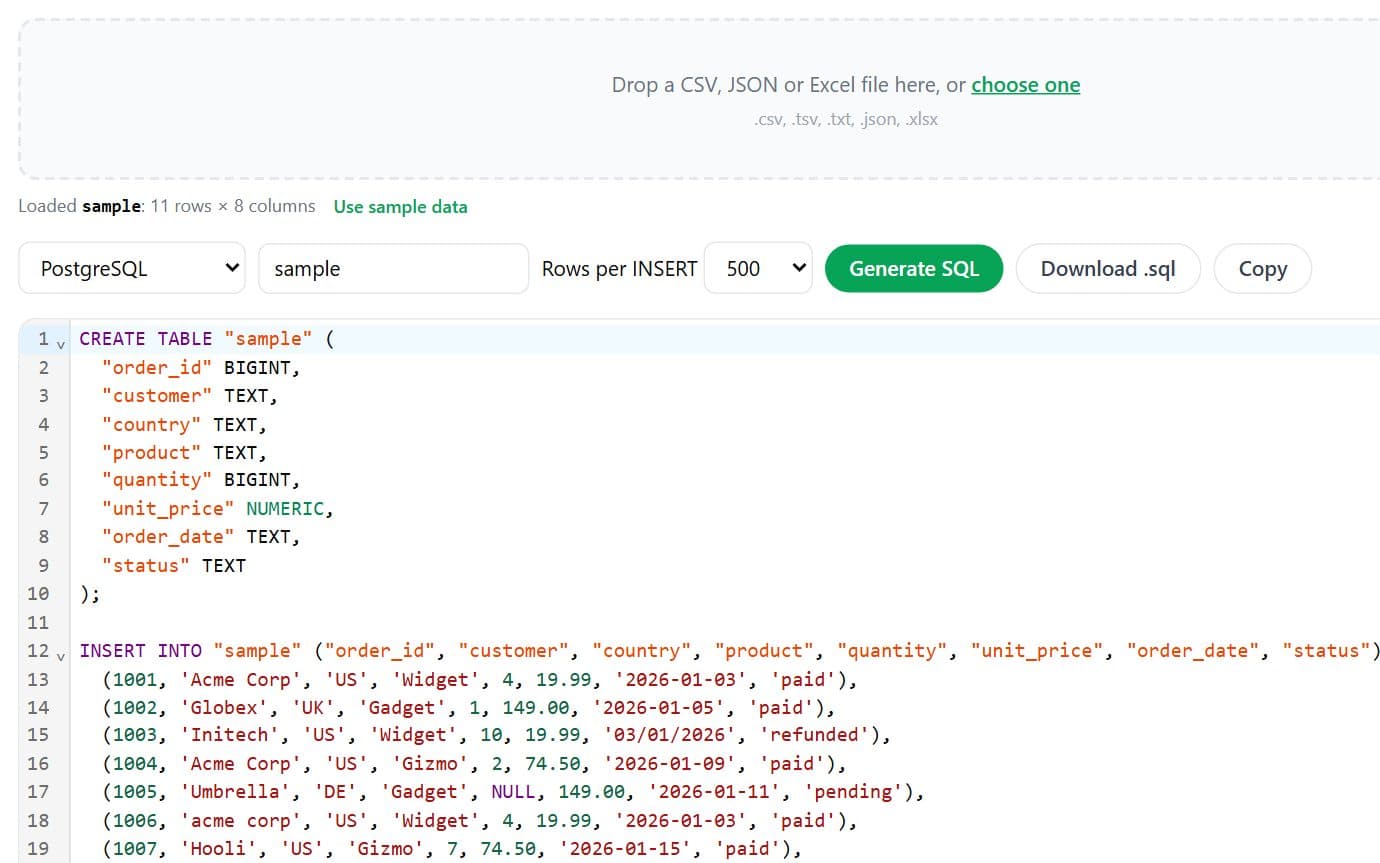Click the row for order 1007 Hooli

tap(452, 848)
